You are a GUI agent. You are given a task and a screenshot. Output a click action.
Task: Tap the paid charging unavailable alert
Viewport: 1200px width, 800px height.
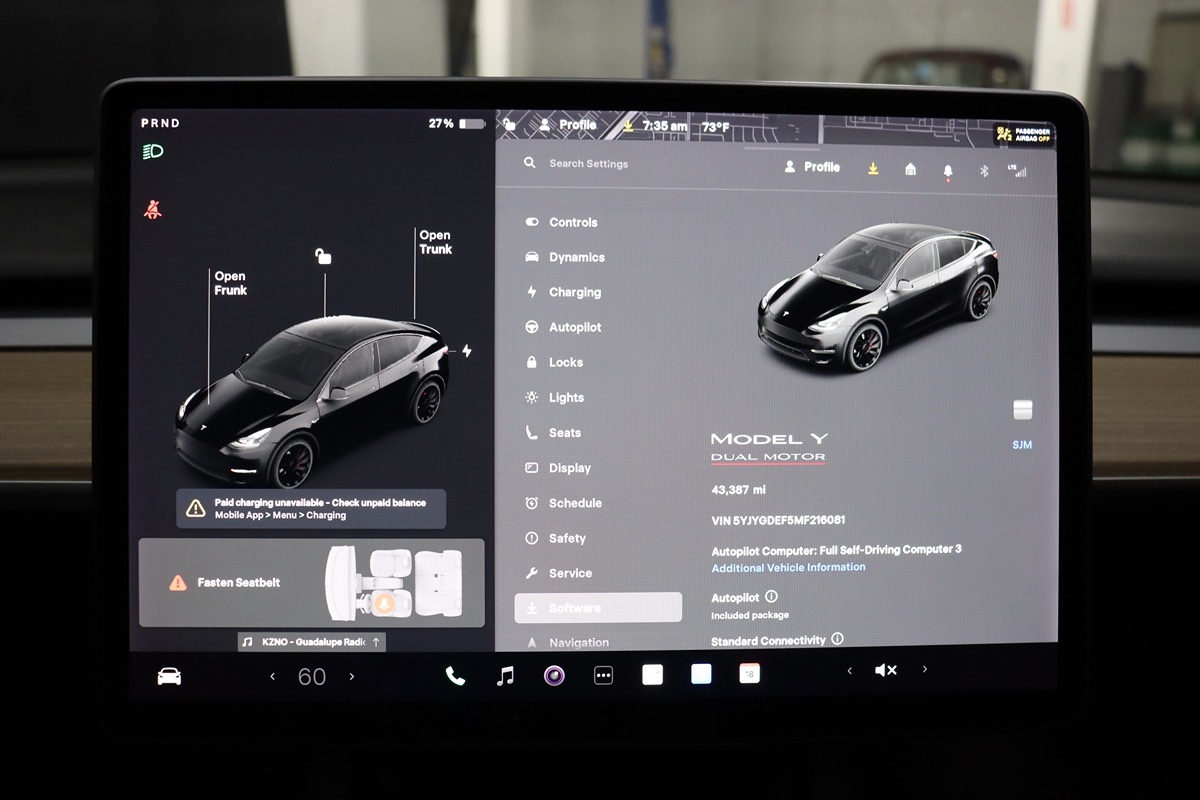pos(311,508)
